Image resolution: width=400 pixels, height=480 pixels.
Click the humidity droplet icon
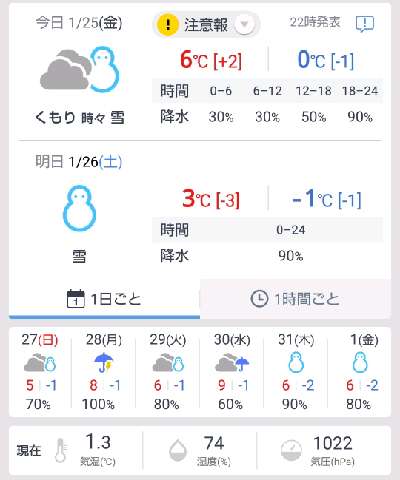pyautogui.click(x=178, y=450)
